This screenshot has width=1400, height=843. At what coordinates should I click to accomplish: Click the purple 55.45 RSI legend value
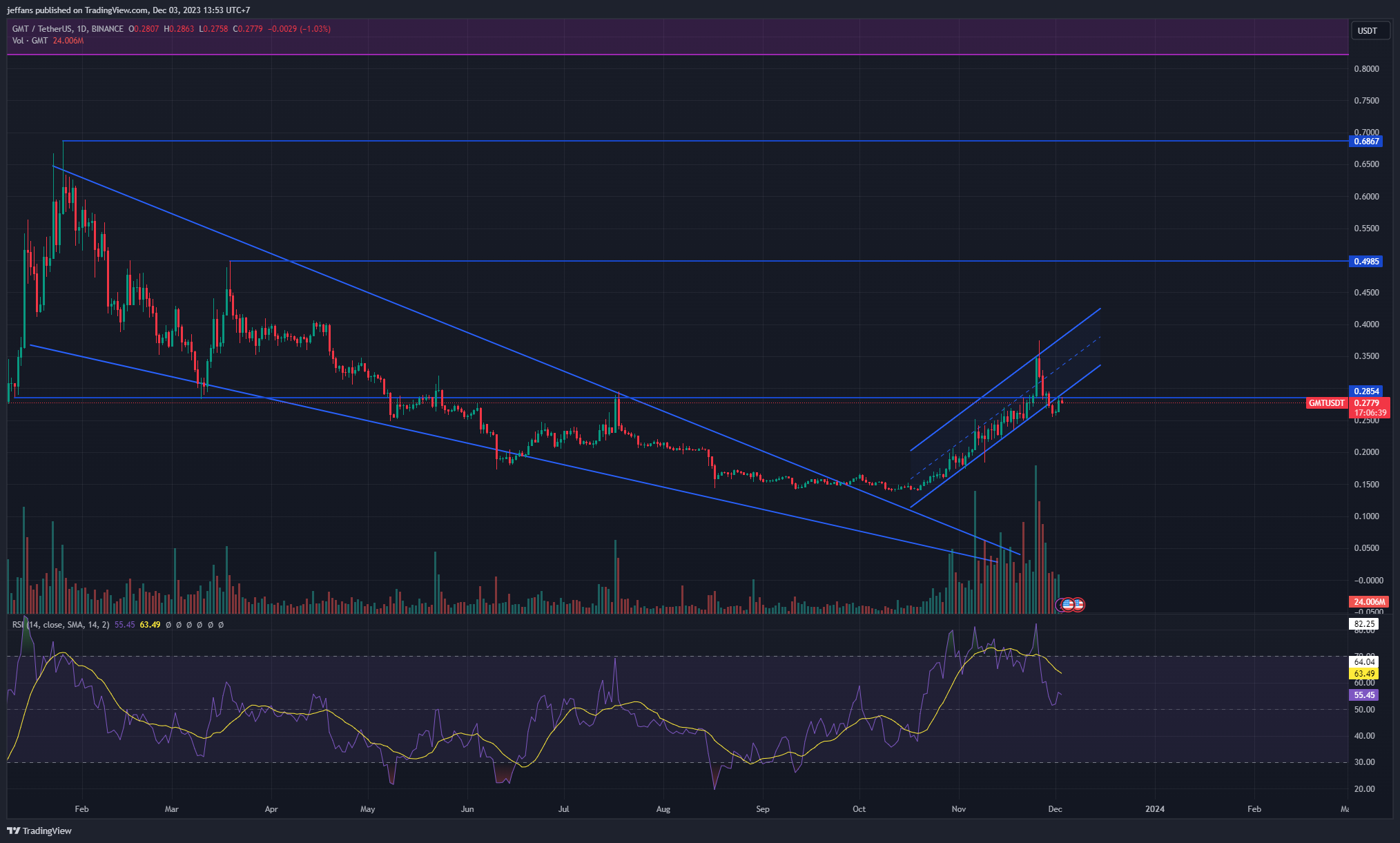click(x=124, y=625)
